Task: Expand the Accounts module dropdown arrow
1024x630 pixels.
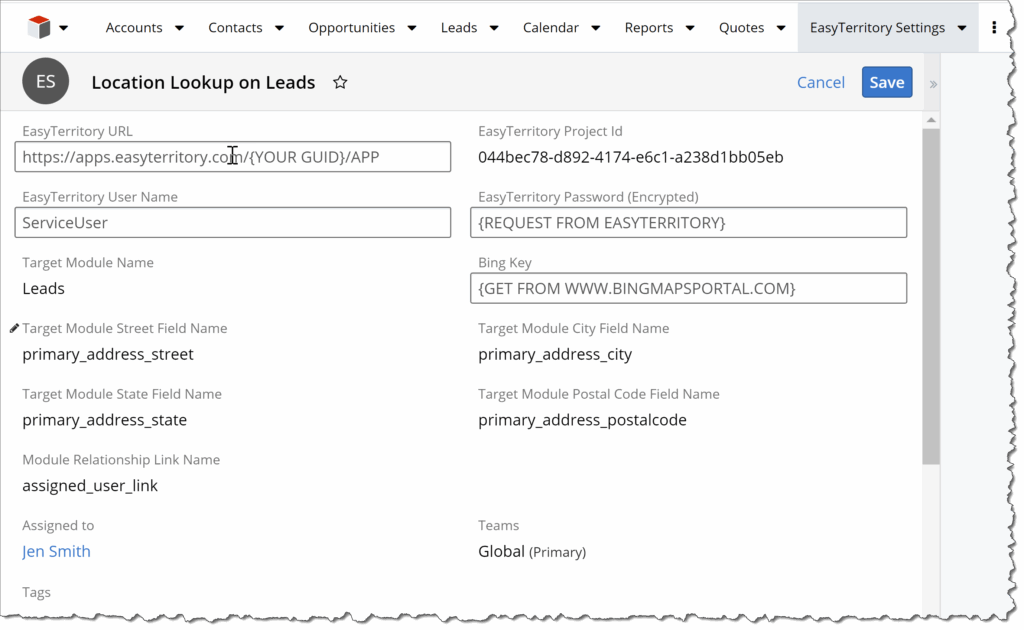Action: (x=179, y=28)
